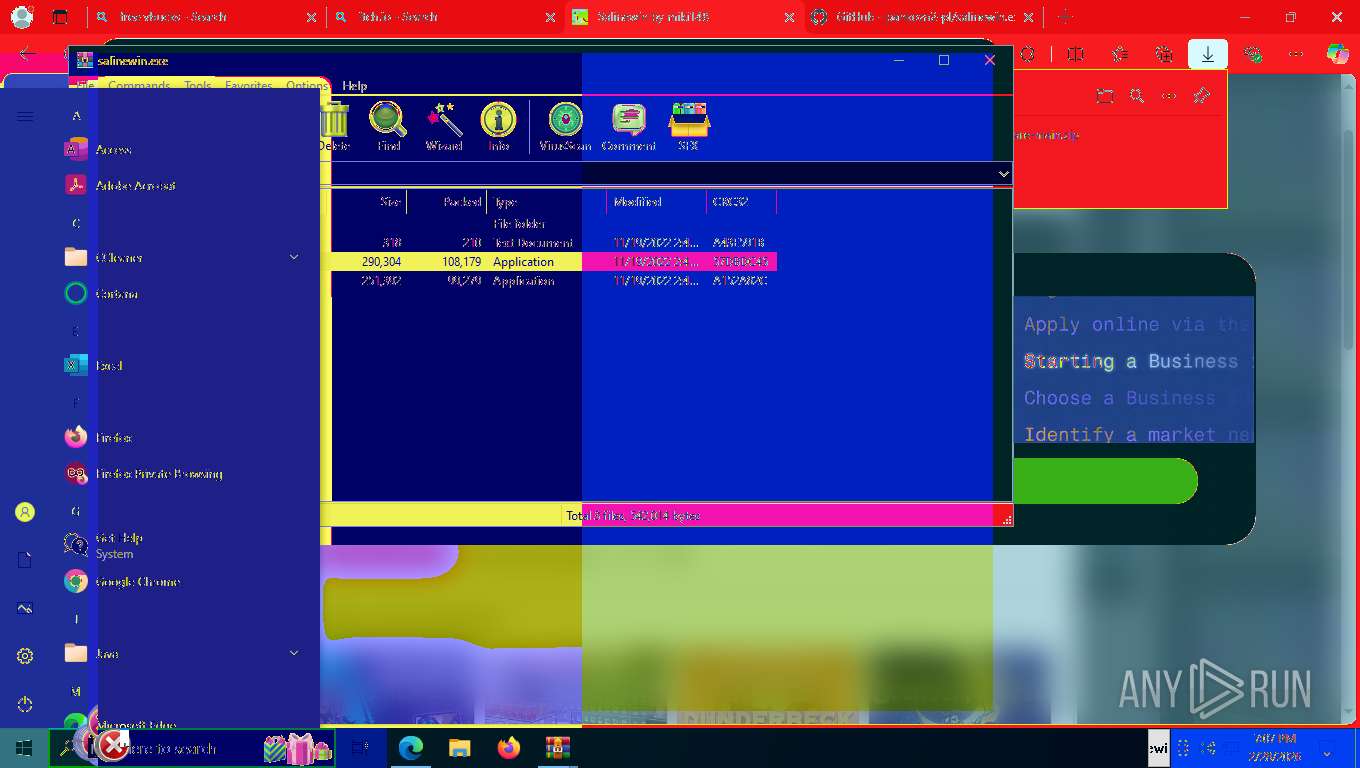Open Documents from the Start side rail
This screenshot has width=1360, height=768.
[25, 560]
